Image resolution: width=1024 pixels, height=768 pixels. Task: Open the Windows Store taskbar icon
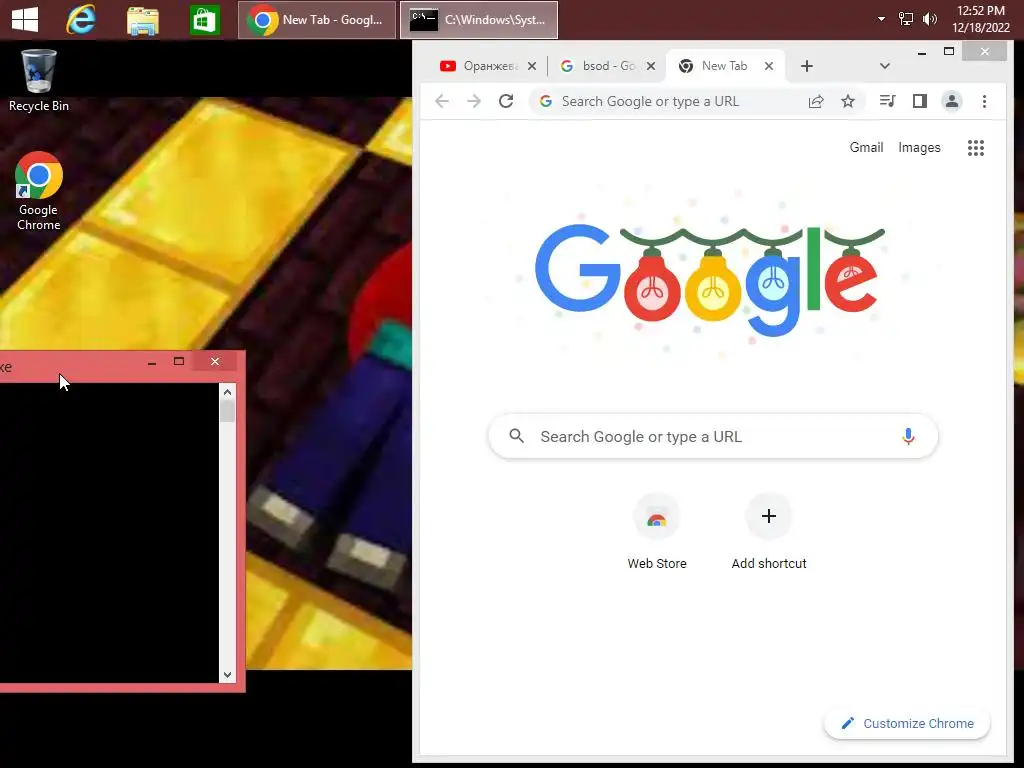[204, 20]
